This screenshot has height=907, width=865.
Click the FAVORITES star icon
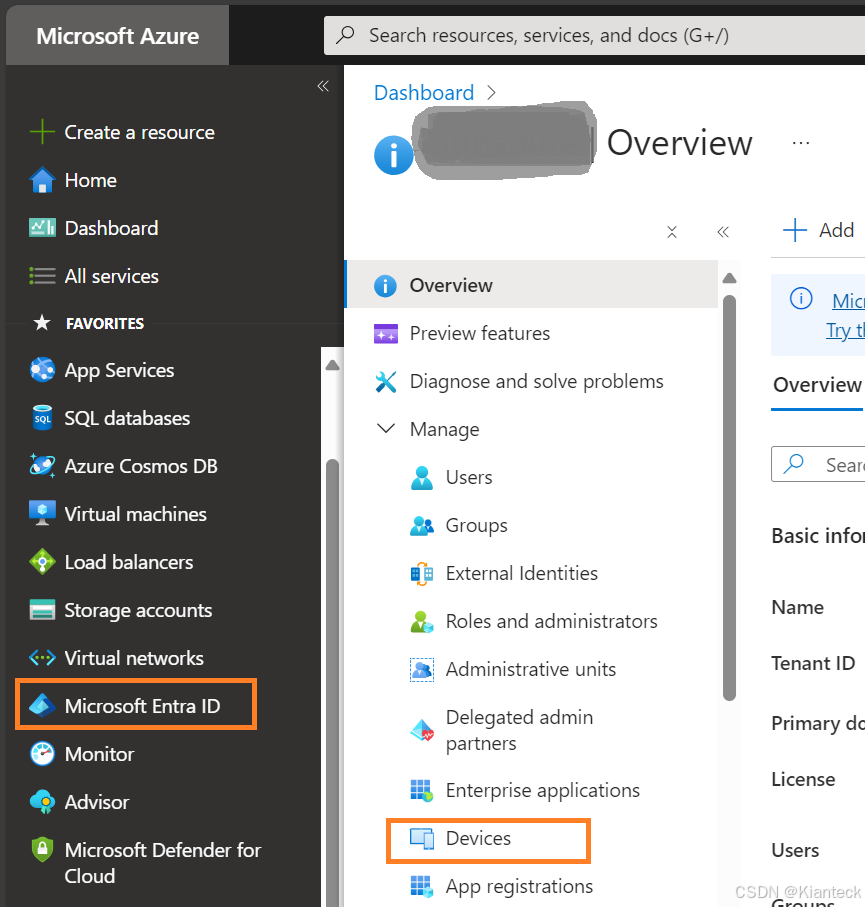pos(42,323)
